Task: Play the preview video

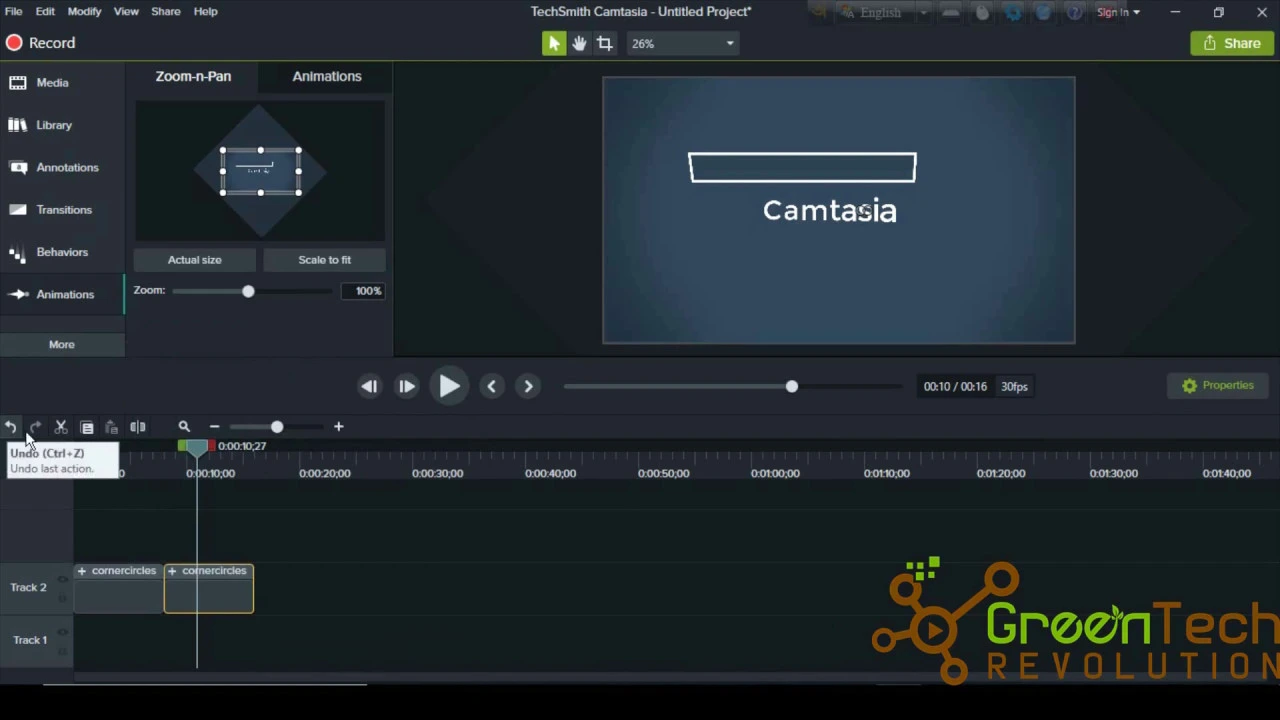Action: [449, 386]
